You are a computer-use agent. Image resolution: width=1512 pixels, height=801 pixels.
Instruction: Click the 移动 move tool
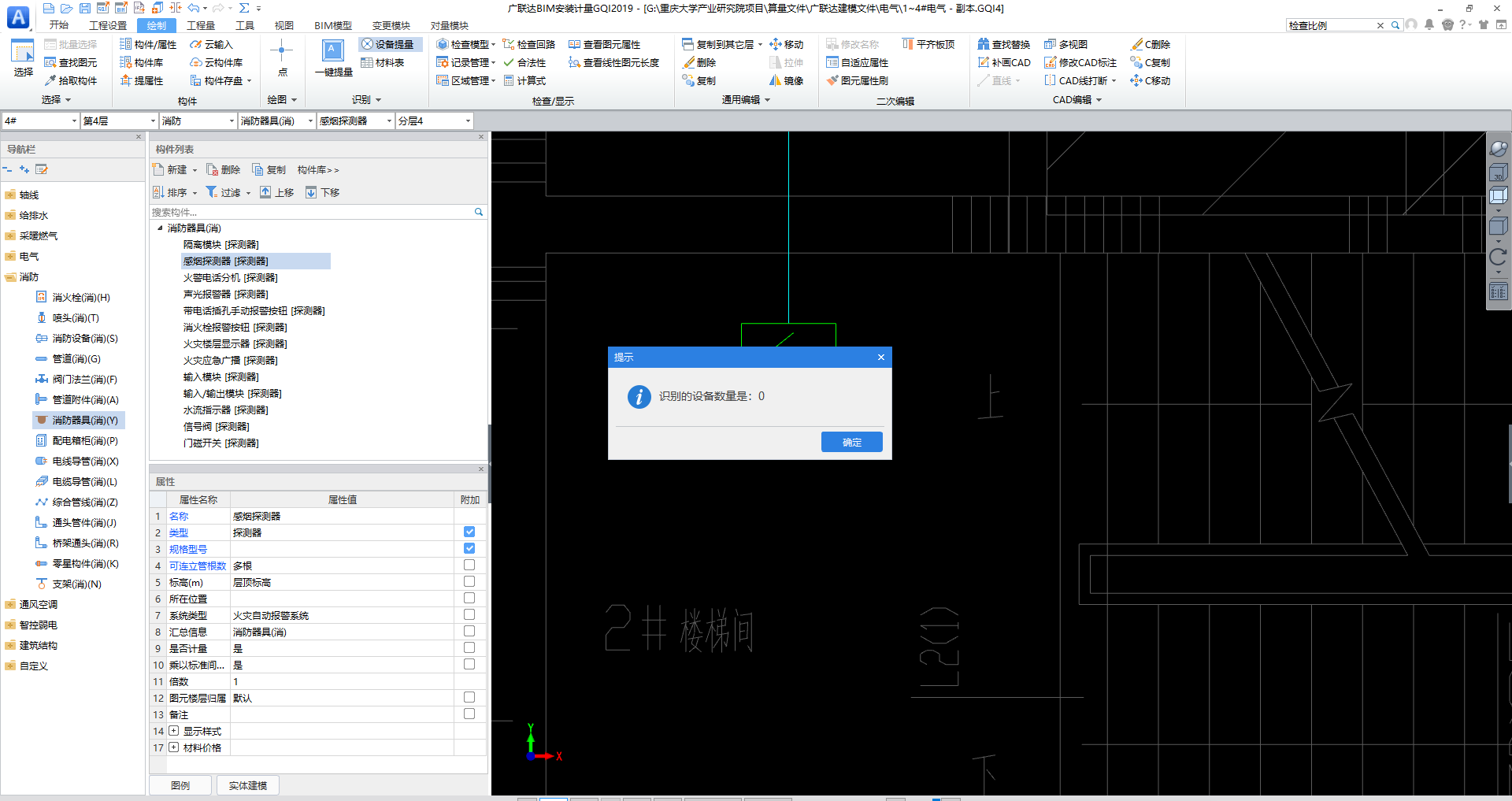(x=787, y=45)
